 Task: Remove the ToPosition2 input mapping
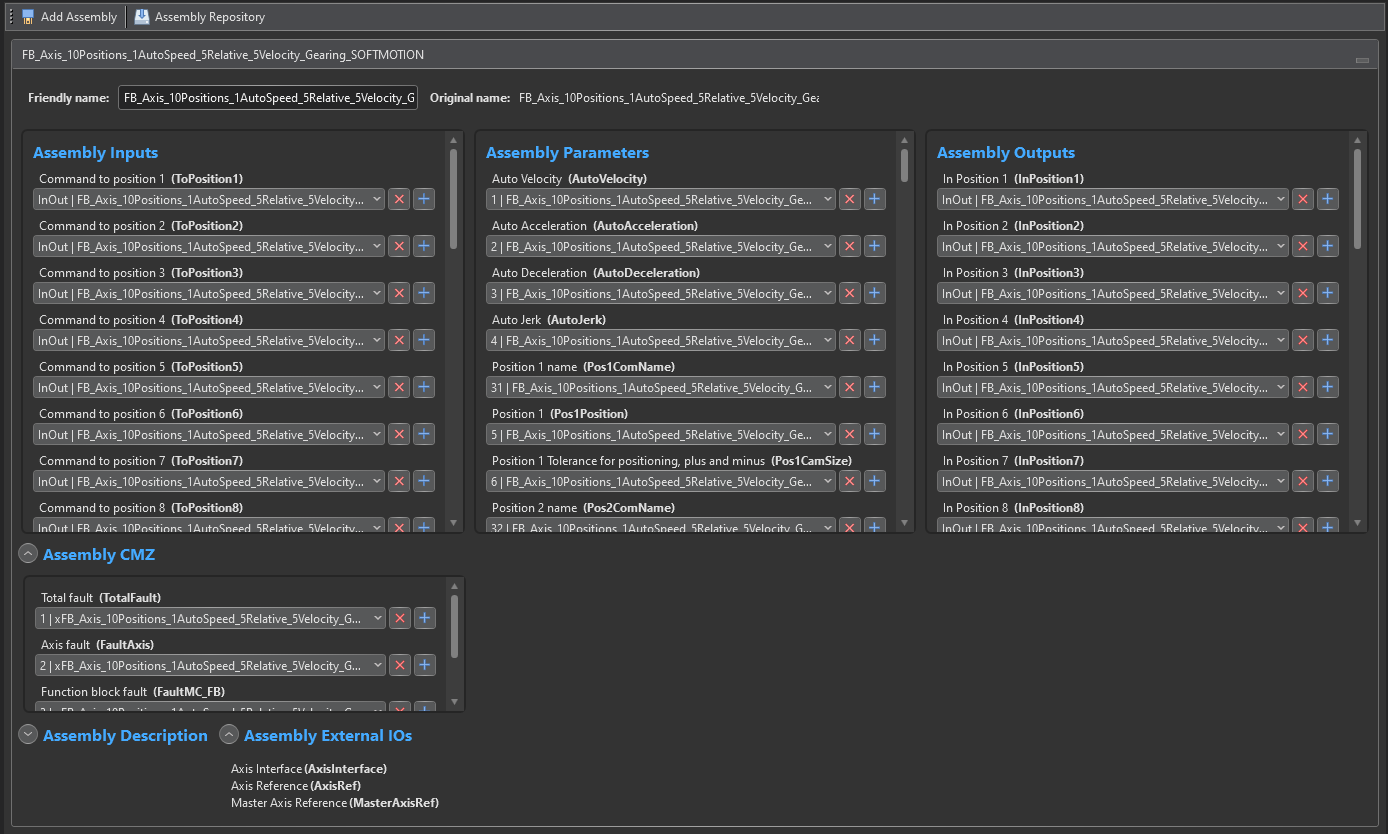[x=399, y=246]
